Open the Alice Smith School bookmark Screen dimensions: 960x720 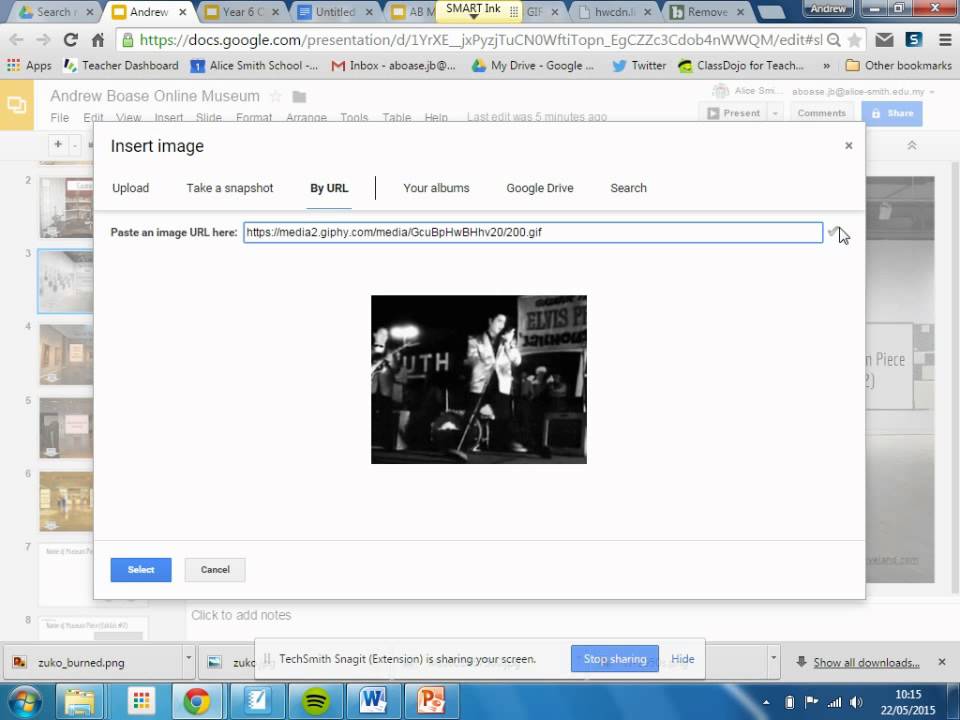(254, 66)
